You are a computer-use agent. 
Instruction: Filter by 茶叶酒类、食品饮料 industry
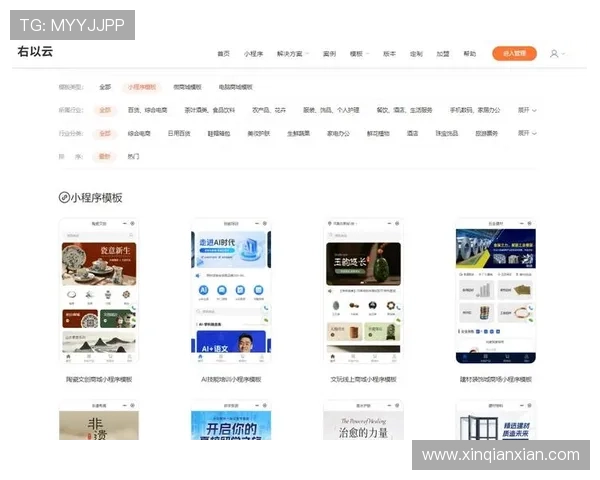click(x=210, y=110)
